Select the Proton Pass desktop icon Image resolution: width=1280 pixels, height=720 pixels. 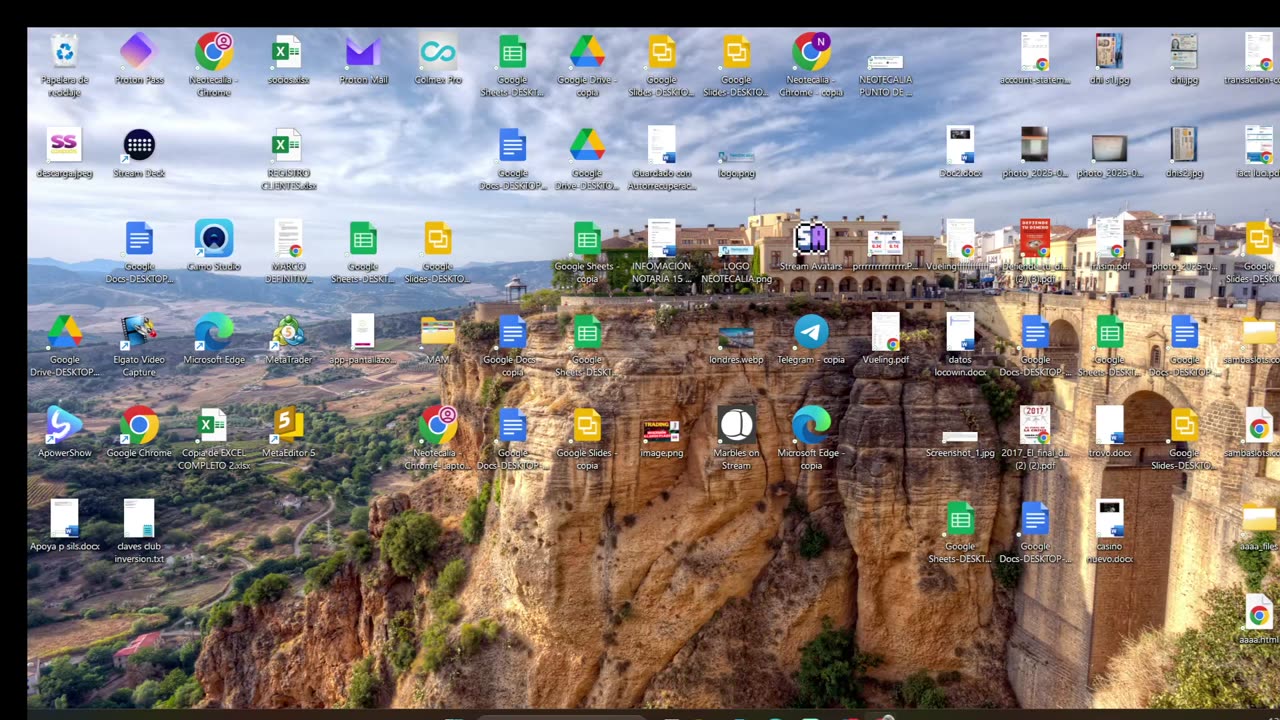[139, 52]
